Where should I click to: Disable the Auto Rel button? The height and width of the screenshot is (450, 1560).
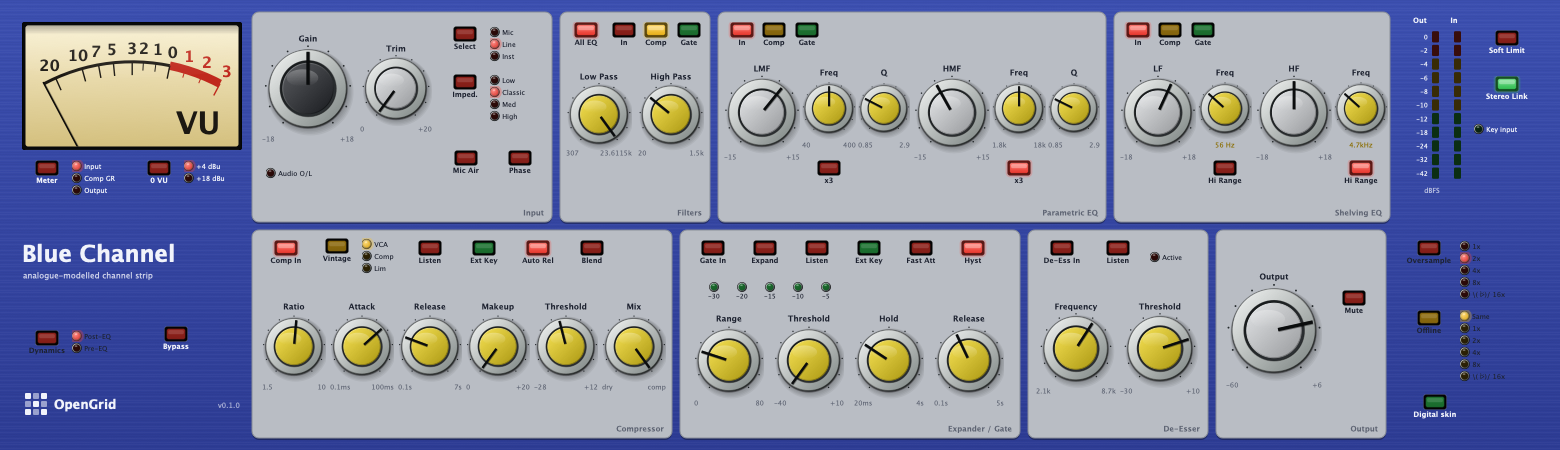538,248
